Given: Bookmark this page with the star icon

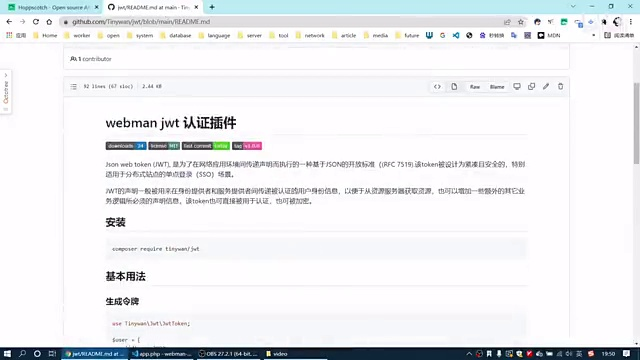Looking at the screenshot, I should (x=521, y=22).
